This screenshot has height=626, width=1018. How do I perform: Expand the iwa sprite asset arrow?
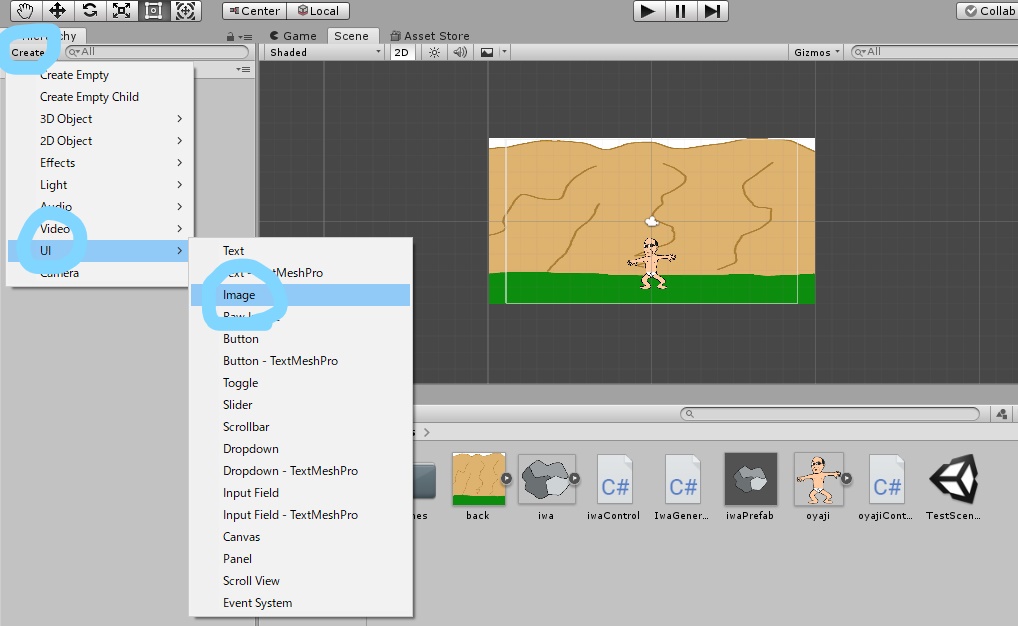point(575,479)
